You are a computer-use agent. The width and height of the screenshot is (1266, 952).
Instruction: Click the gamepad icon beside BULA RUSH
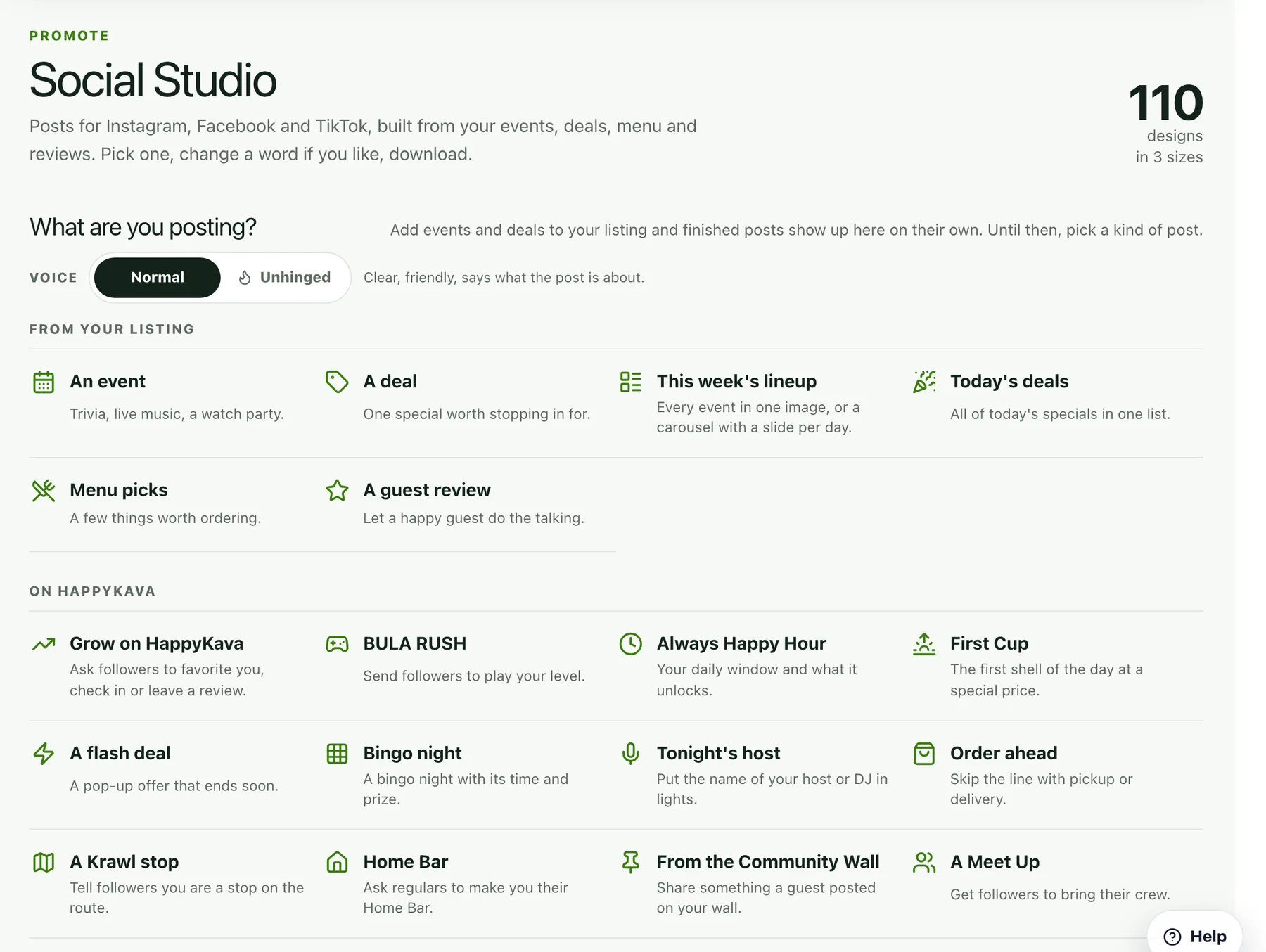337,643
